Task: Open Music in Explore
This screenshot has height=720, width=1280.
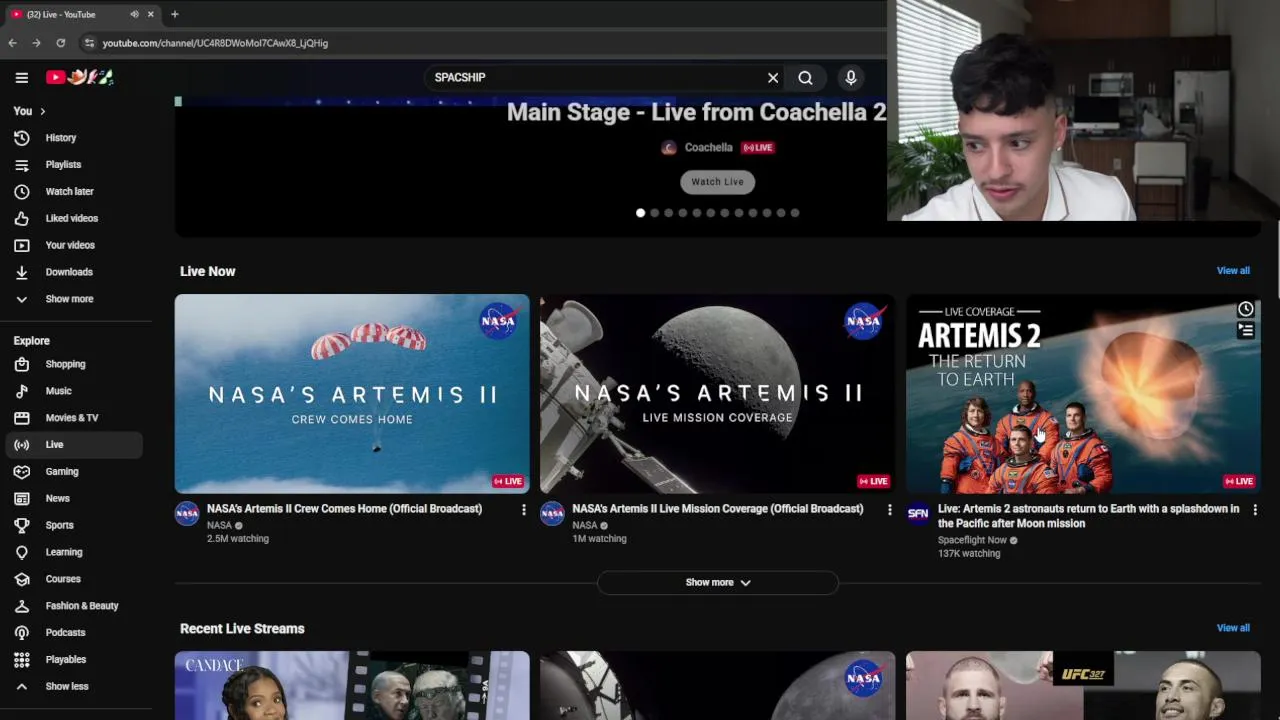Action: [x=73, y=392]
